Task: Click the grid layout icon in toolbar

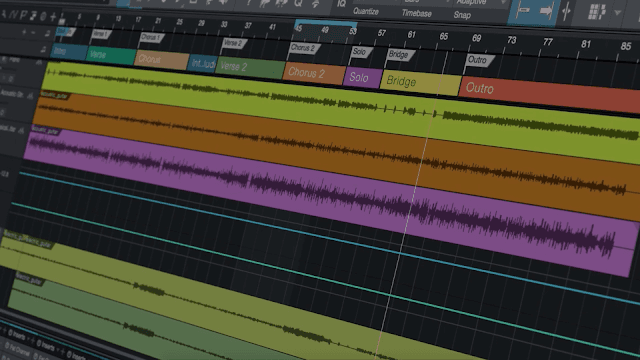Action: [596, 12]
